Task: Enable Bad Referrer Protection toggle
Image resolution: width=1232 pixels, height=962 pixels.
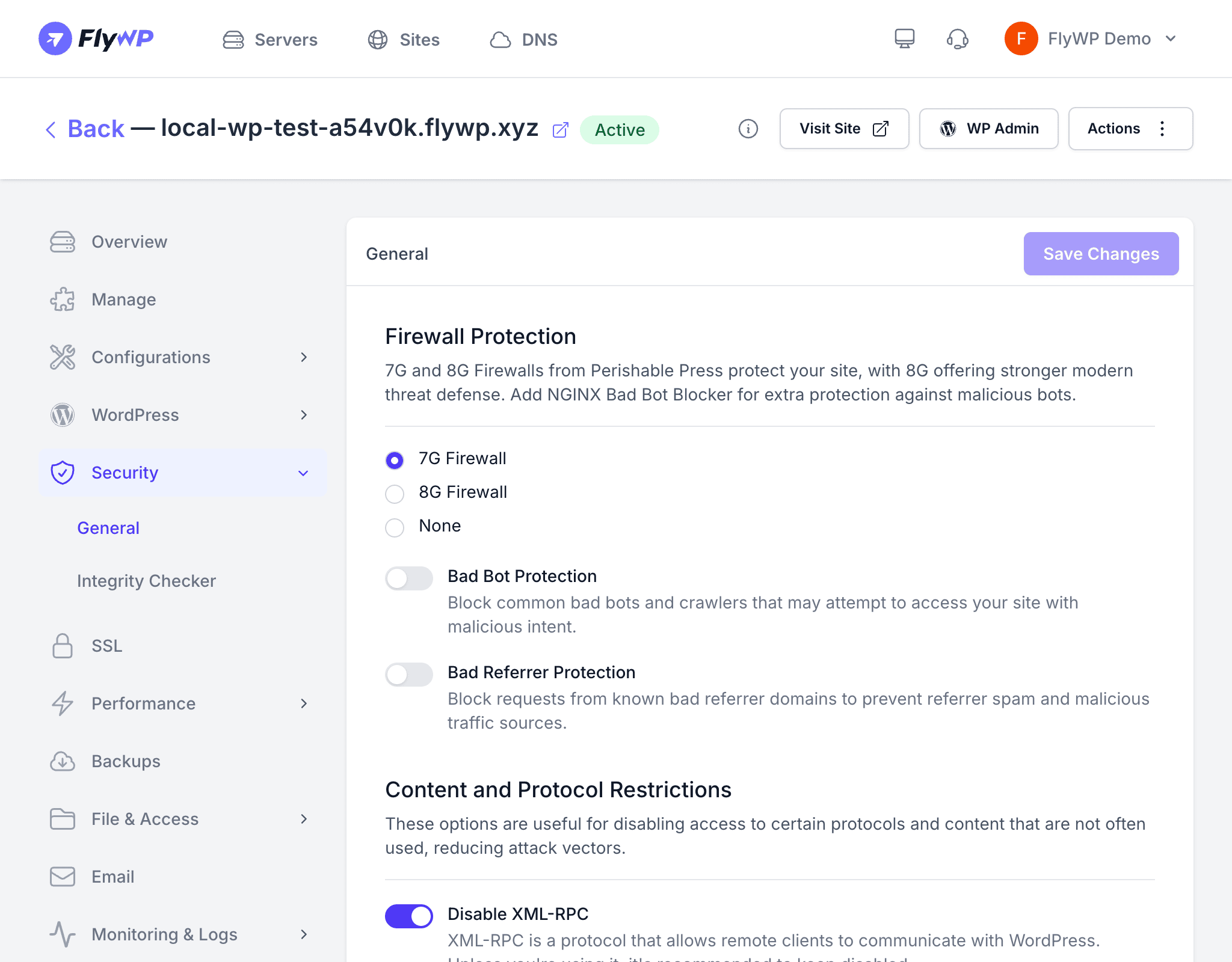Action: 409,675
